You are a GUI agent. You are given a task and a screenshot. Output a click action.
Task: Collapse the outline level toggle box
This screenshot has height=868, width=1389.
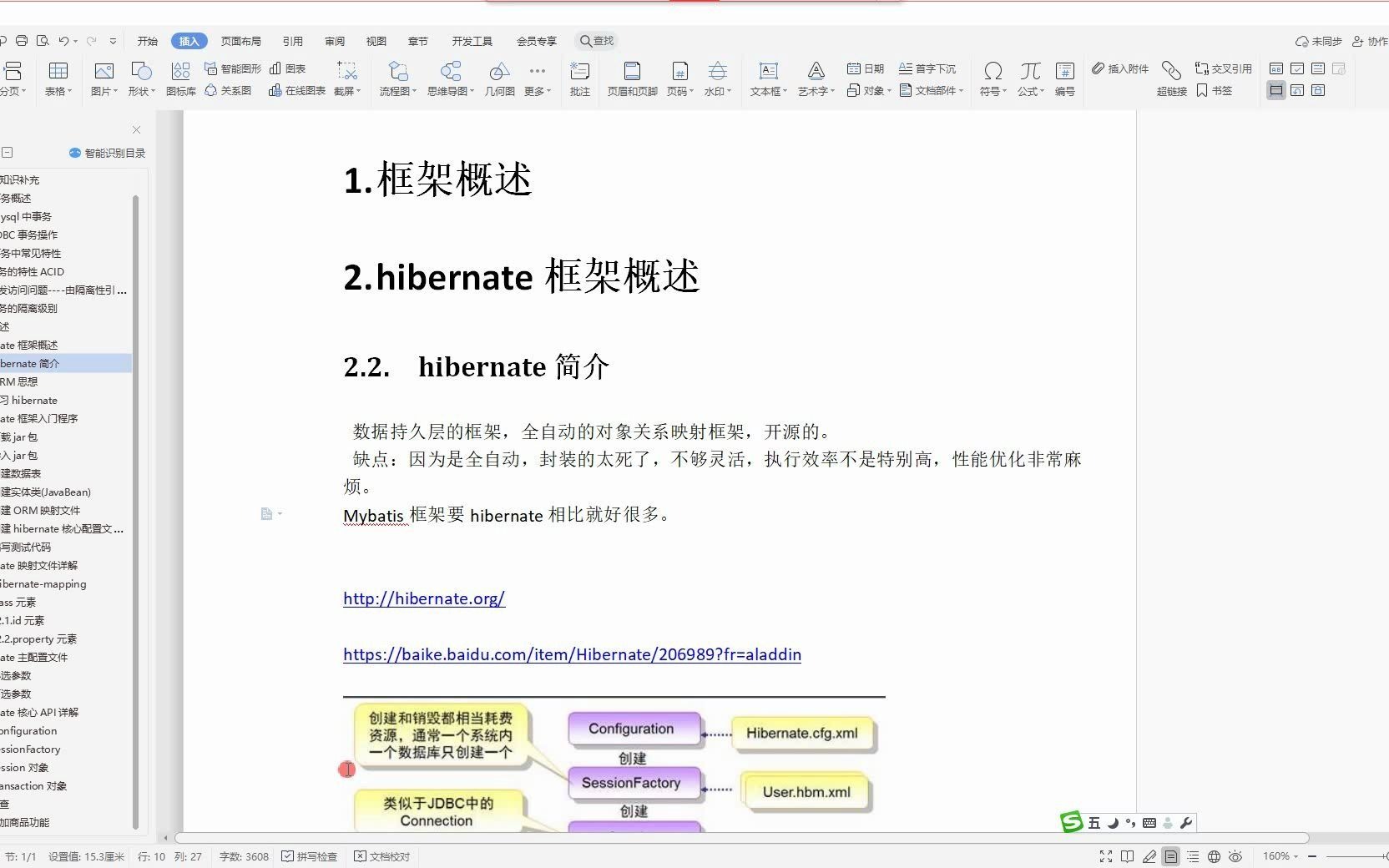click(7, 152)
